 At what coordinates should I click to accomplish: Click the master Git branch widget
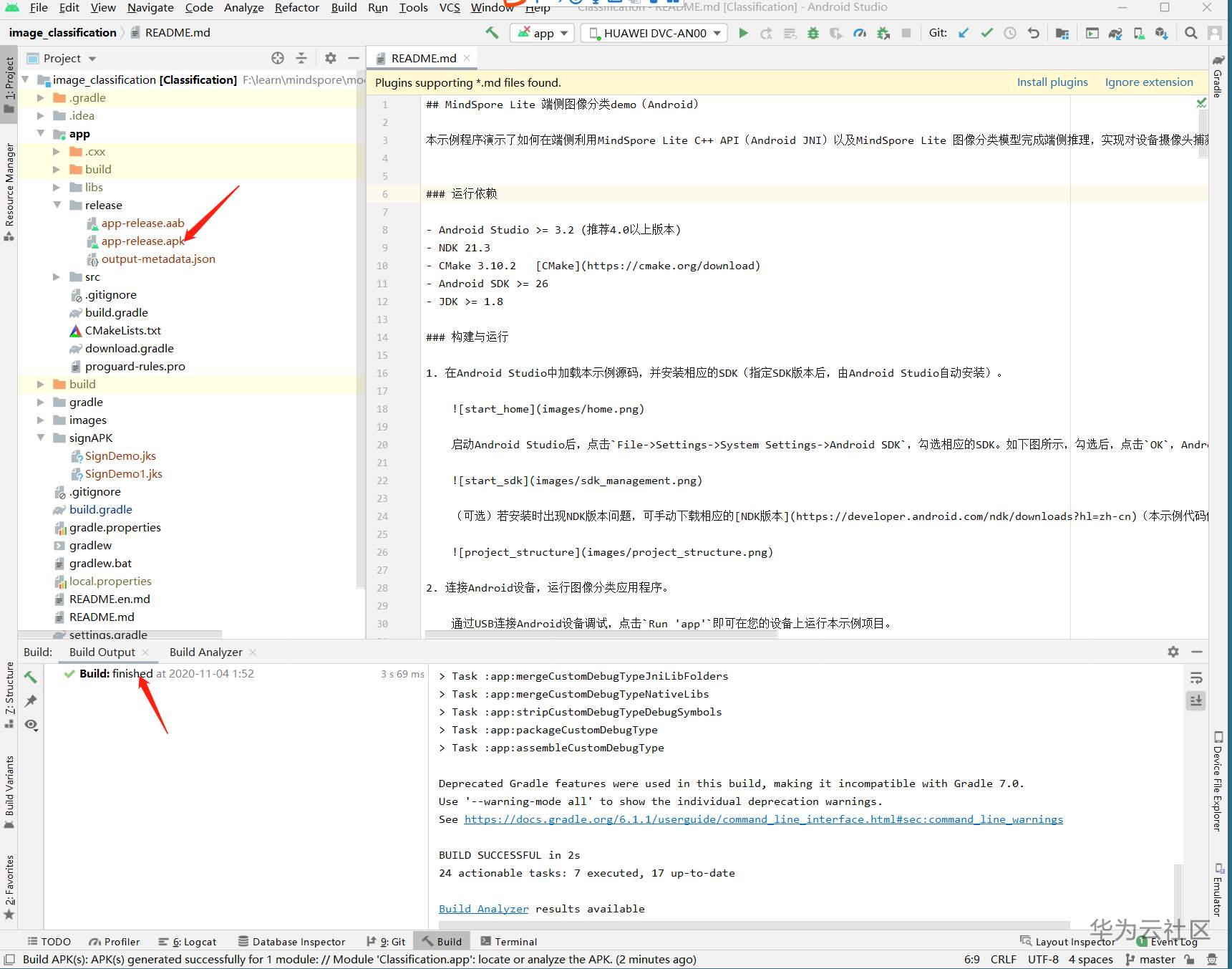[1150, 960]
